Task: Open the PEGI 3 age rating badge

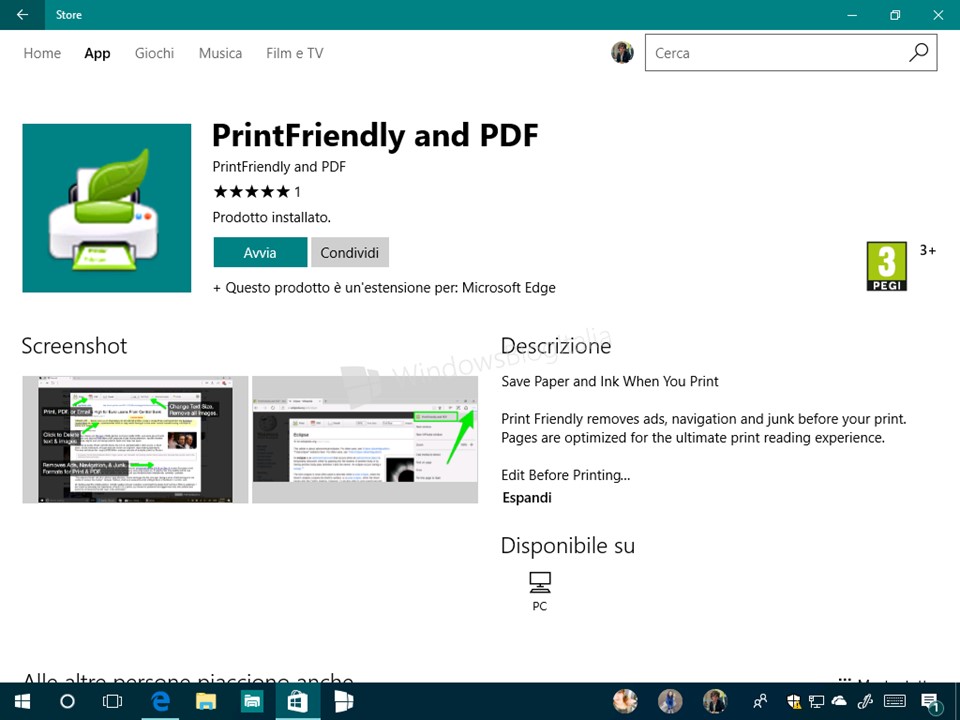Action: [887, 266]
